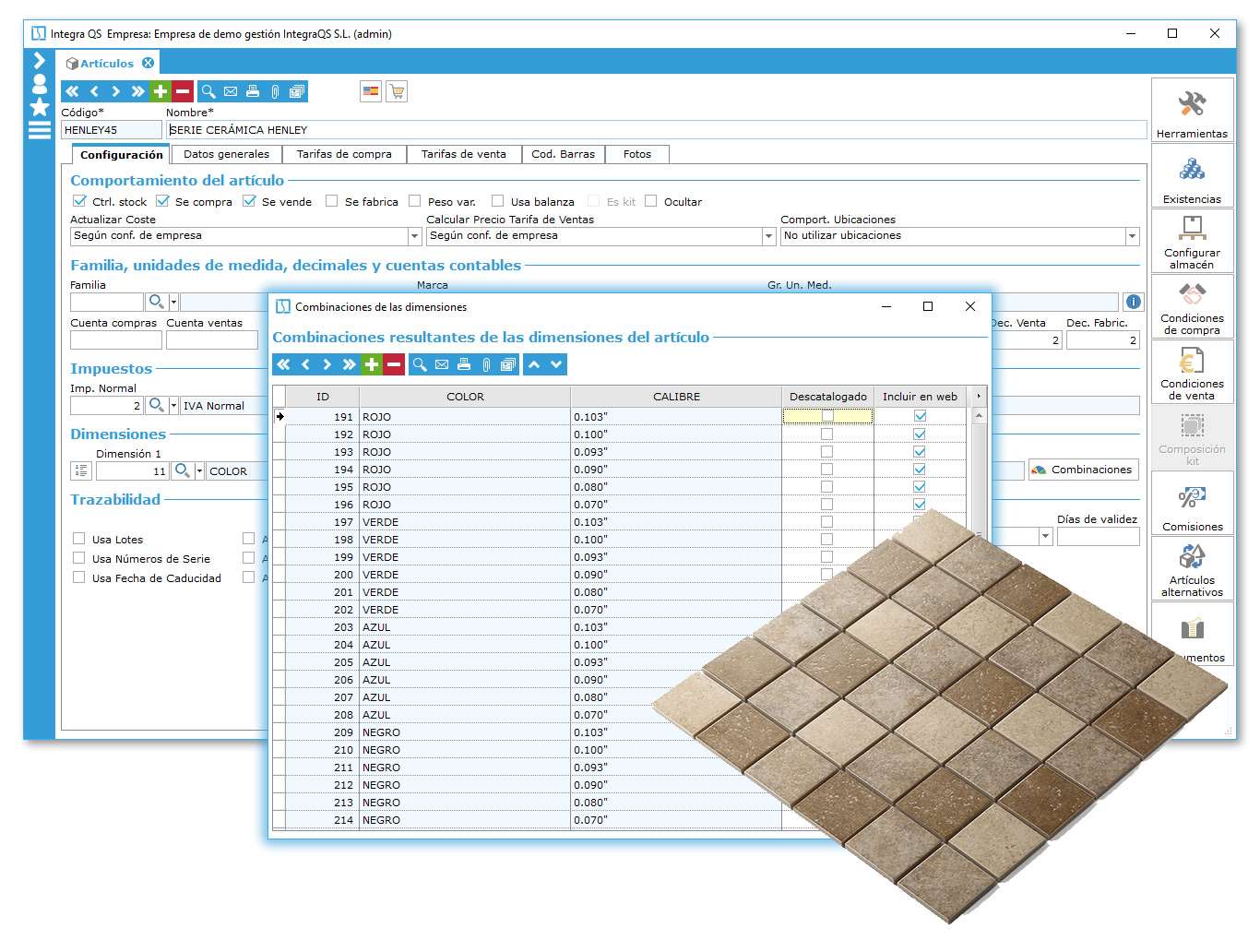Image resolution: width=1260 pixels, height=952 pixels.
Task: Open the search magnifier in the Artículos toolbar
Action: (x=208, y=91)
